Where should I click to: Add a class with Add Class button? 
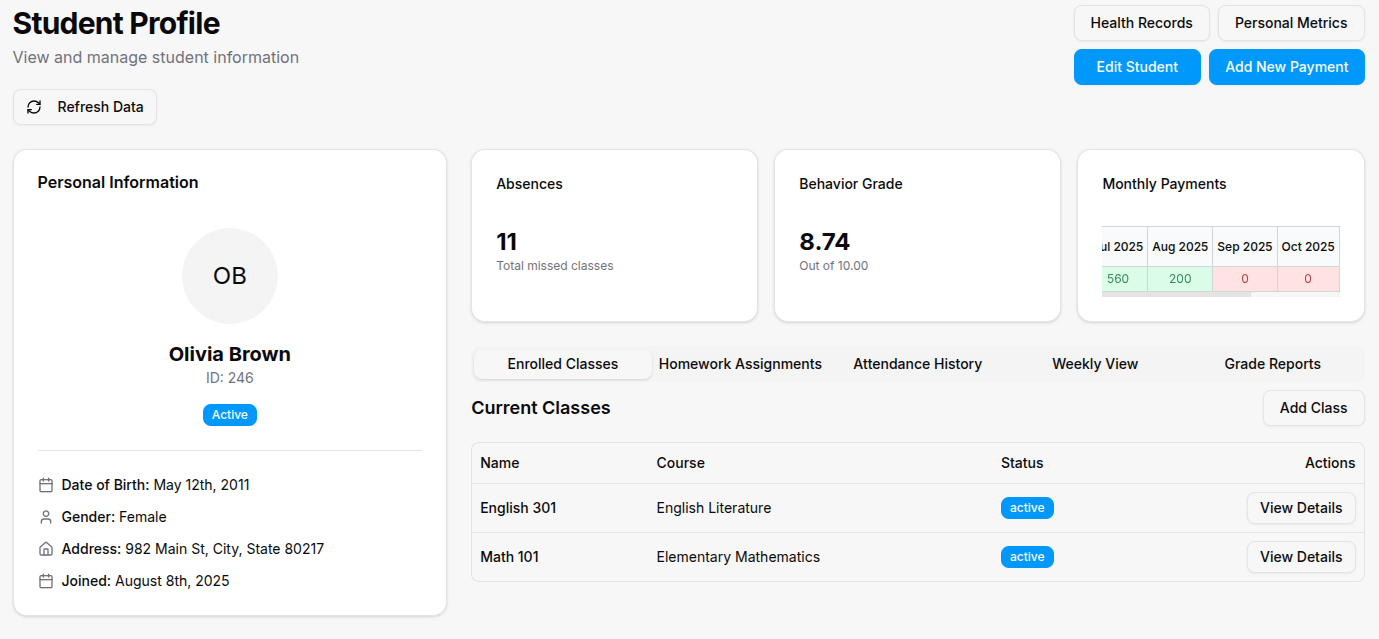coord(1313,408)
